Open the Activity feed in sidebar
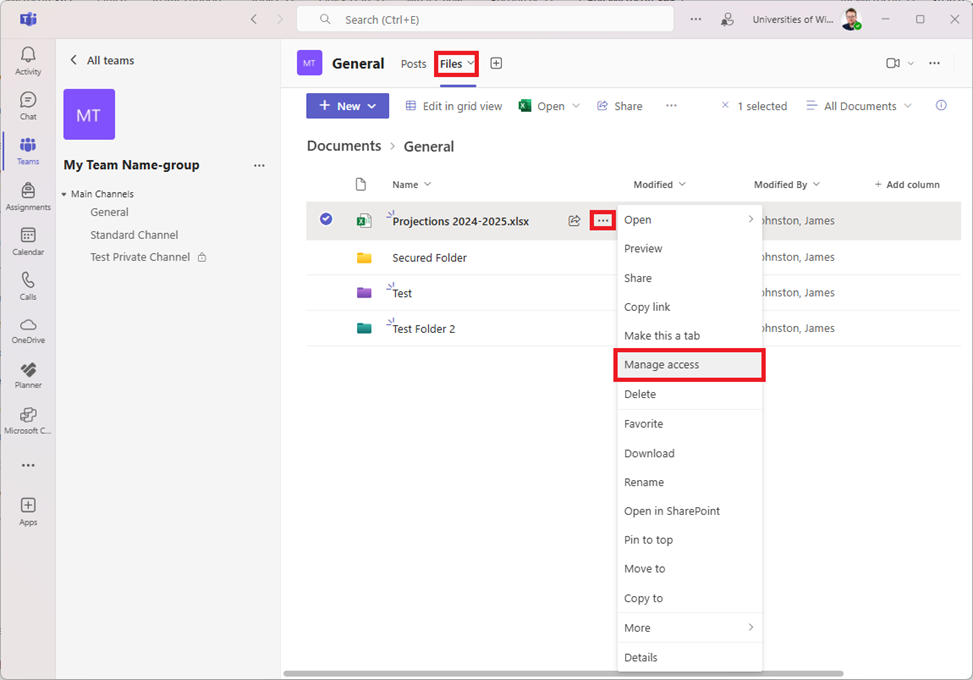973x680 pixels. [x=28, y=60]
